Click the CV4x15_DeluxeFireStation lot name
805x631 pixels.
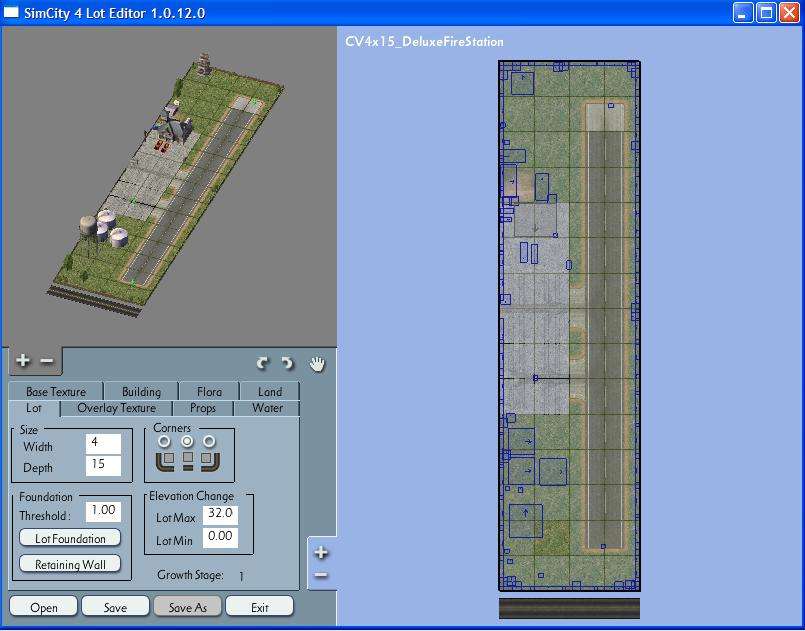[424, 42]
